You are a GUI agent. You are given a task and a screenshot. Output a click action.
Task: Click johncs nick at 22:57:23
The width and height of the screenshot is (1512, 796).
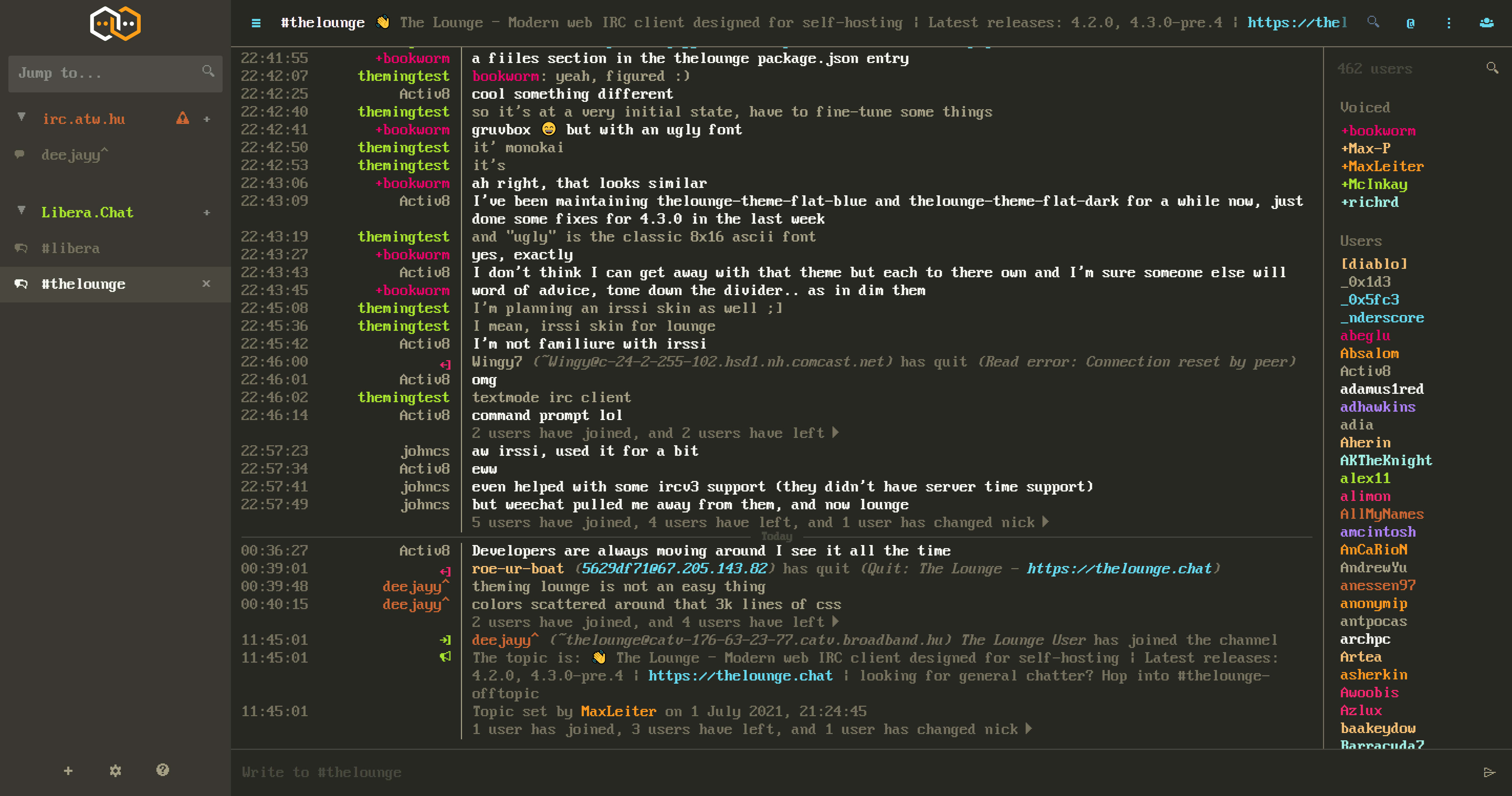(425, 451)
